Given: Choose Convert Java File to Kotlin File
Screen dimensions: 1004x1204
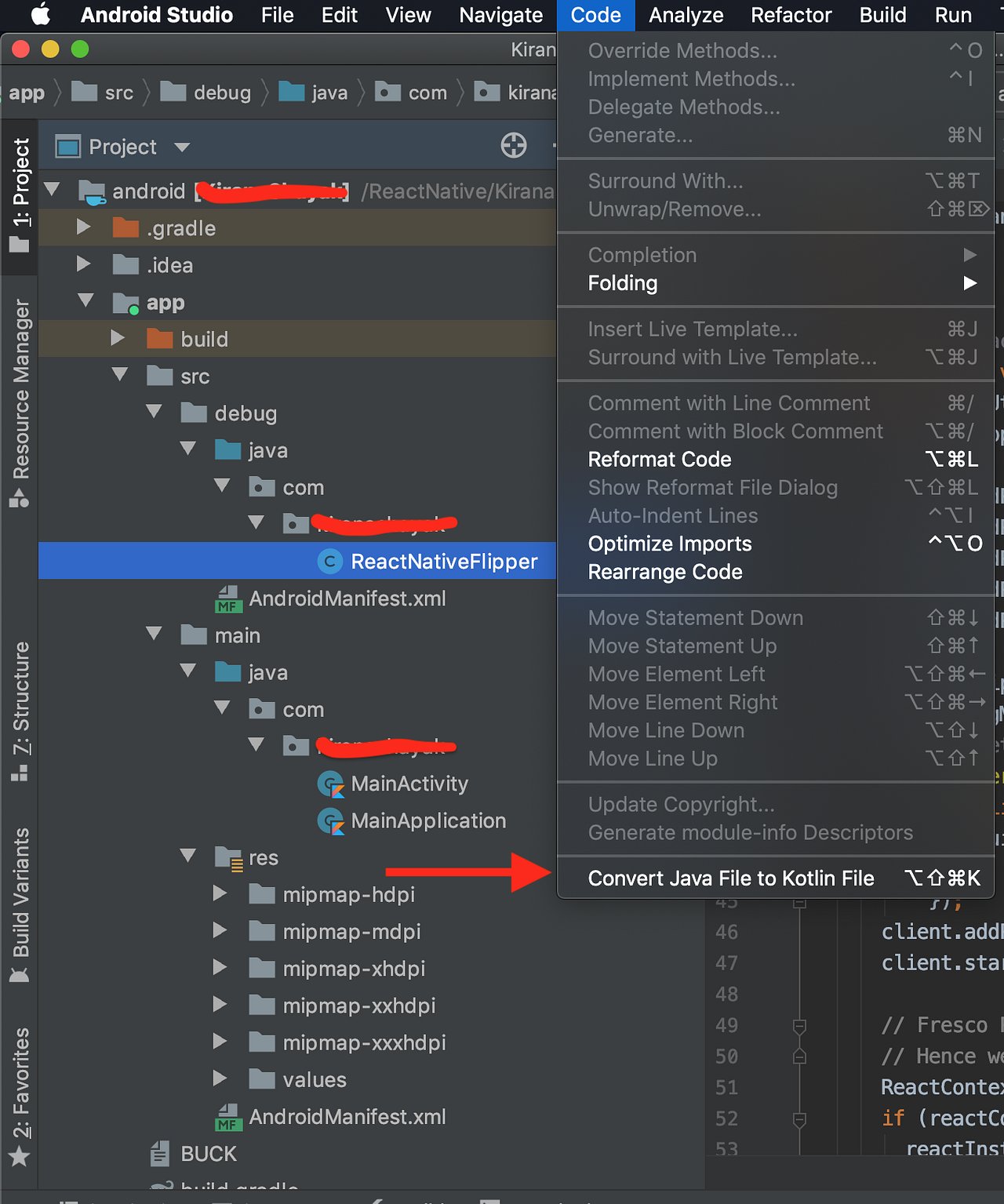Looking at the screenshot, I should [x=730, y=878].
